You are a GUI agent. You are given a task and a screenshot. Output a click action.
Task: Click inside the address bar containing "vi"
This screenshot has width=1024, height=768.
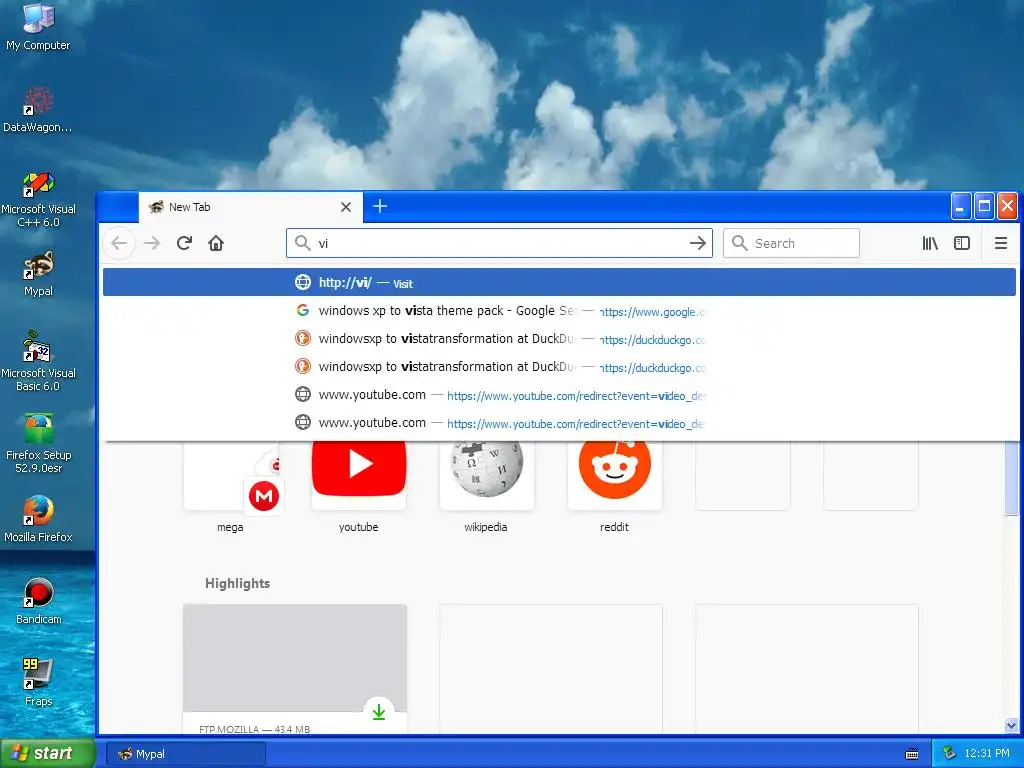(x=500, y=244)
